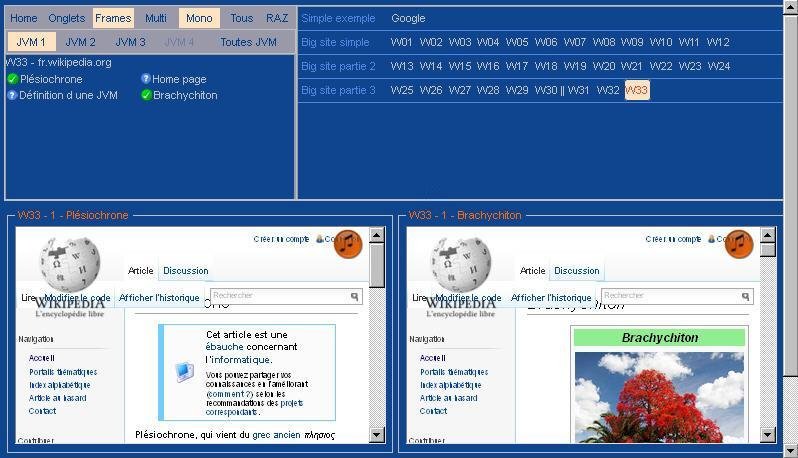Open Discussion tab in Brachychiton frame

pos(577,271)
